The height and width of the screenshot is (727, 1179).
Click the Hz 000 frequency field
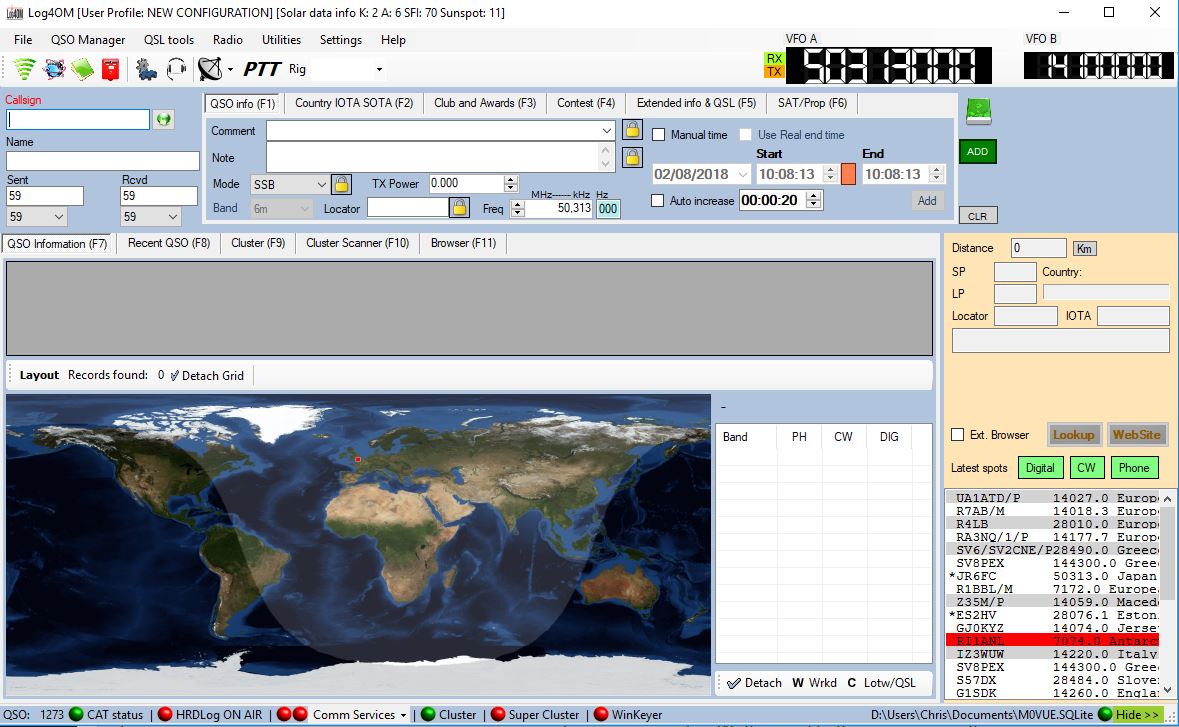click(608, 209)
